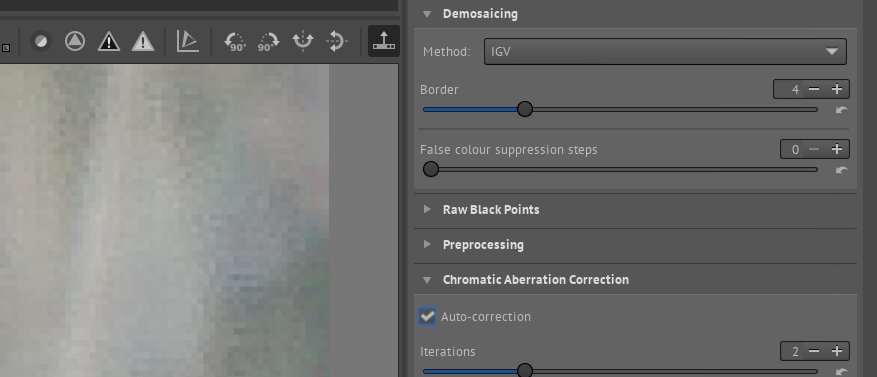
Task: Click the minus button for False colour suppression
Action: click(x=814, y=149)
